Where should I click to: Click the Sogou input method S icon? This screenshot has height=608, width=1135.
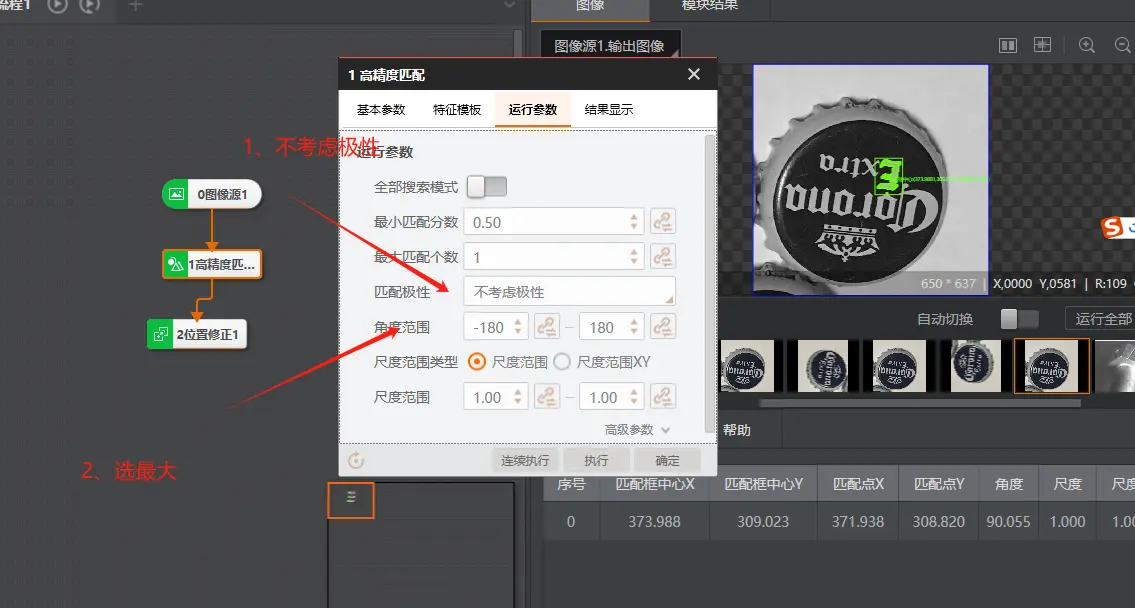pyautogui.click(x=1112, y=227)
